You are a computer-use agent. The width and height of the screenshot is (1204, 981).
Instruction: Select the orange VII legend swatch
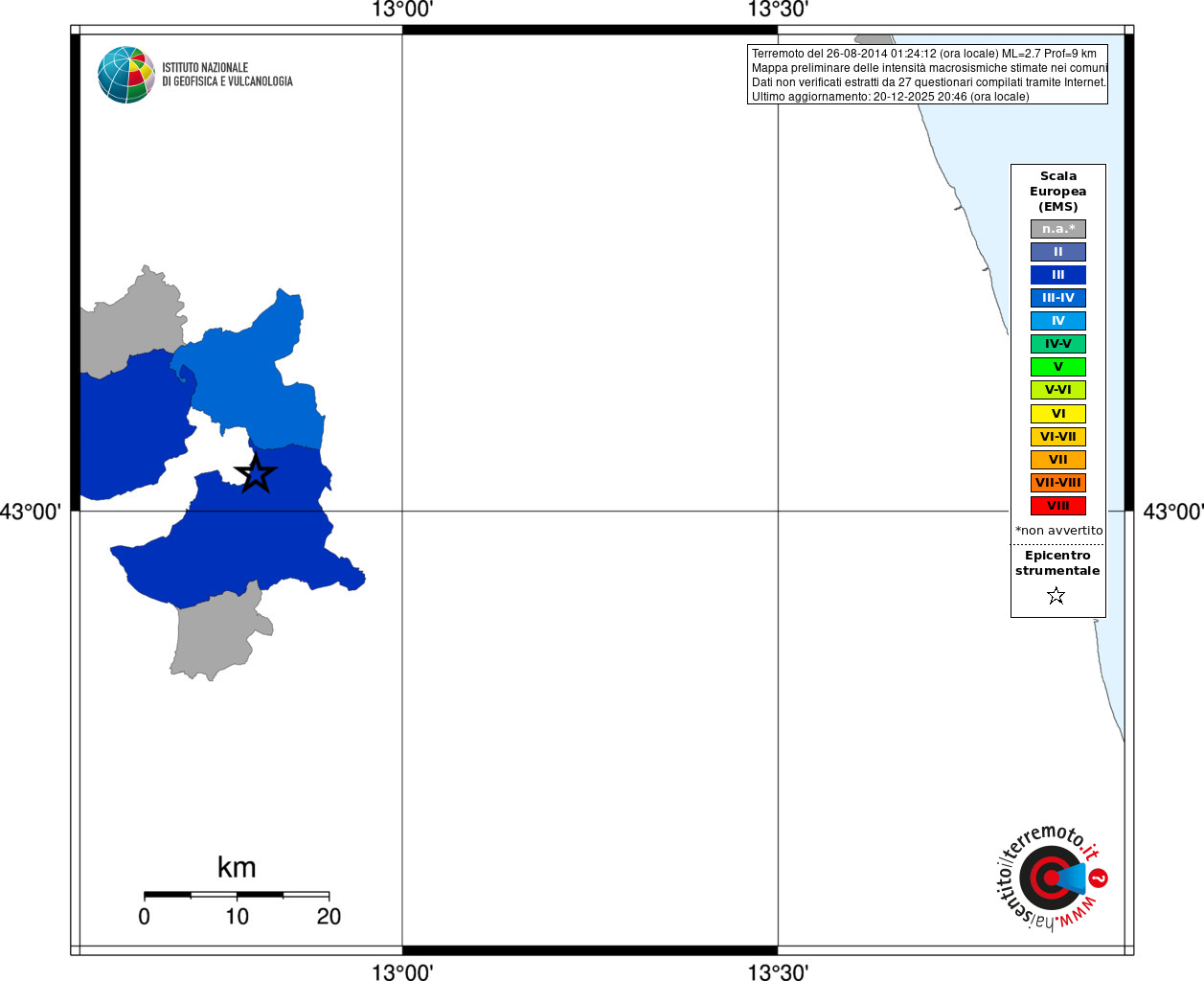[x=1058, y=460]
